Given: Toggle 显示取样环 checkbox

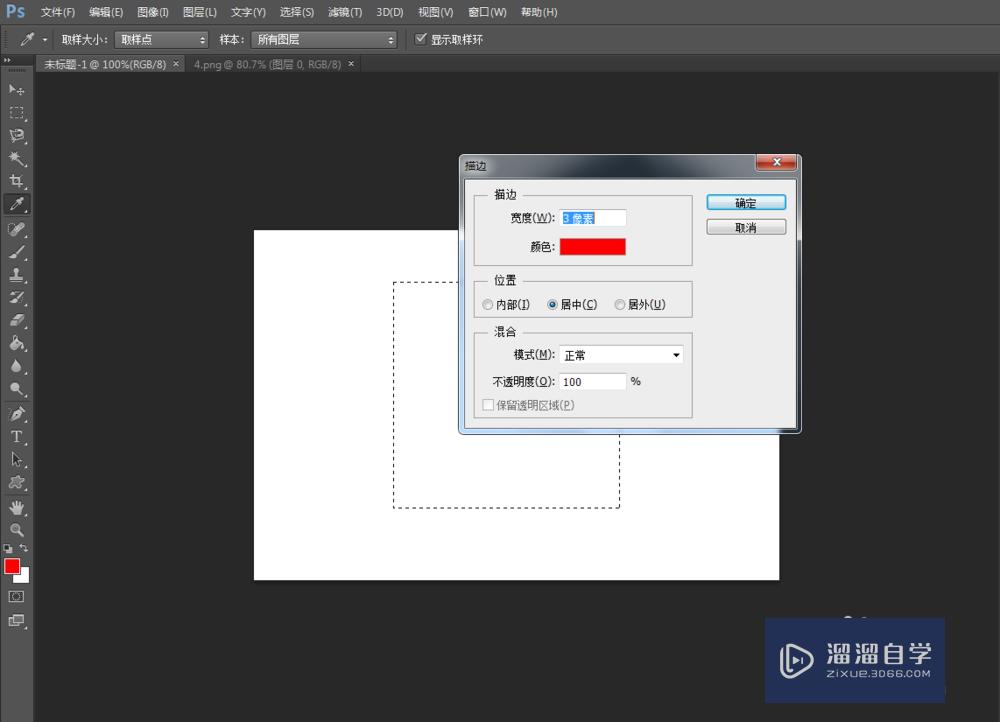Looking at the screenshot, I should pos(420,39).
